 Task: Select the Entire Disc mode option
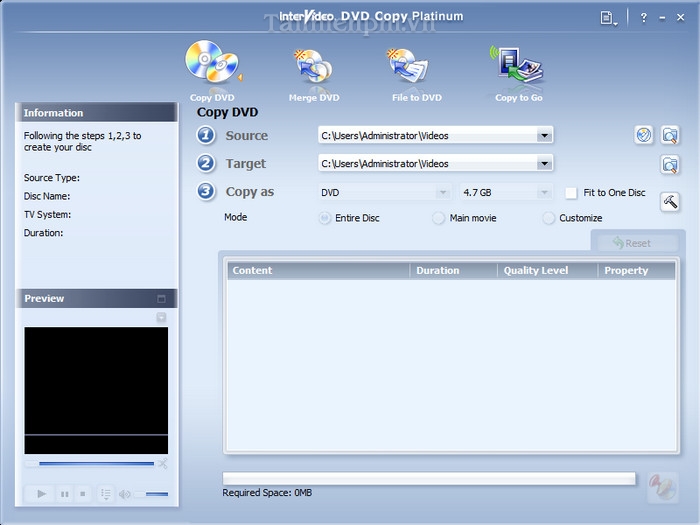[325, 218]
